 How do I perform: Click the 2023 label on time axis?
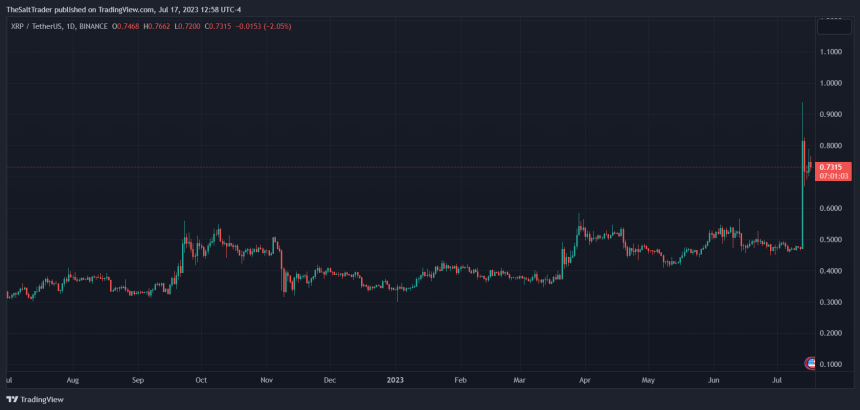click(x=395, y=379)
